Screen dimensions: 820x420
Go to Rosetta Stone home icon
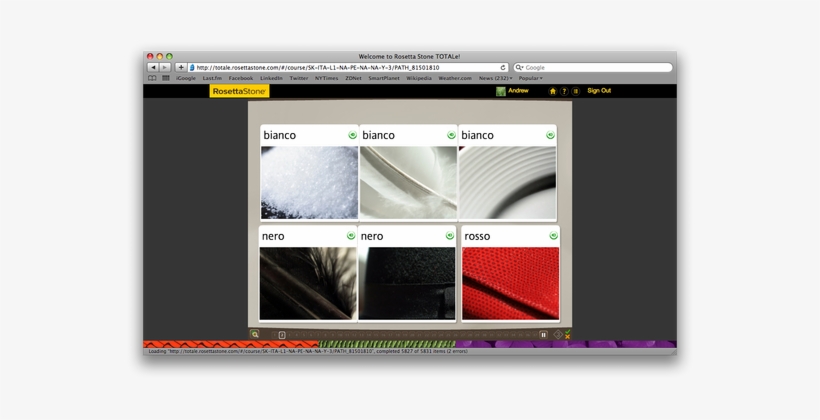coord(552,91)
